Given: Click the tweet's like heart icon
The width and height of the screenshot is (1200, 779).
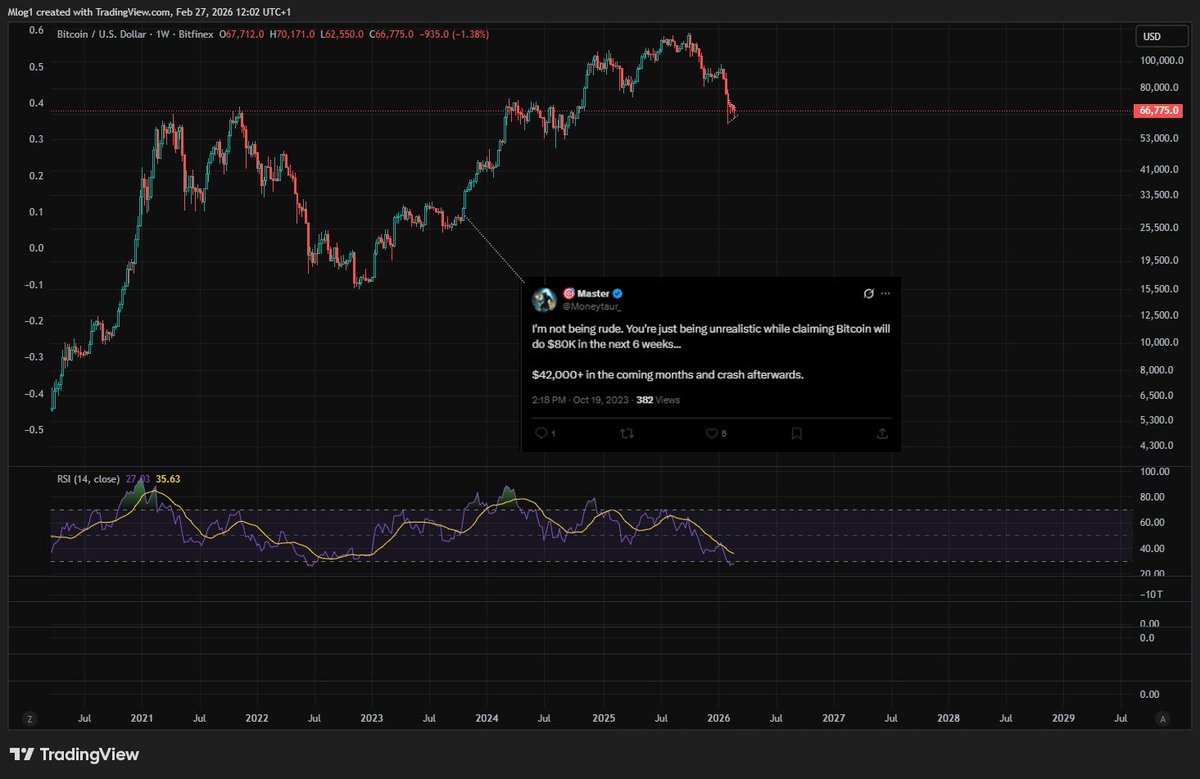Looking at the screenshot, I should [713, 433].
